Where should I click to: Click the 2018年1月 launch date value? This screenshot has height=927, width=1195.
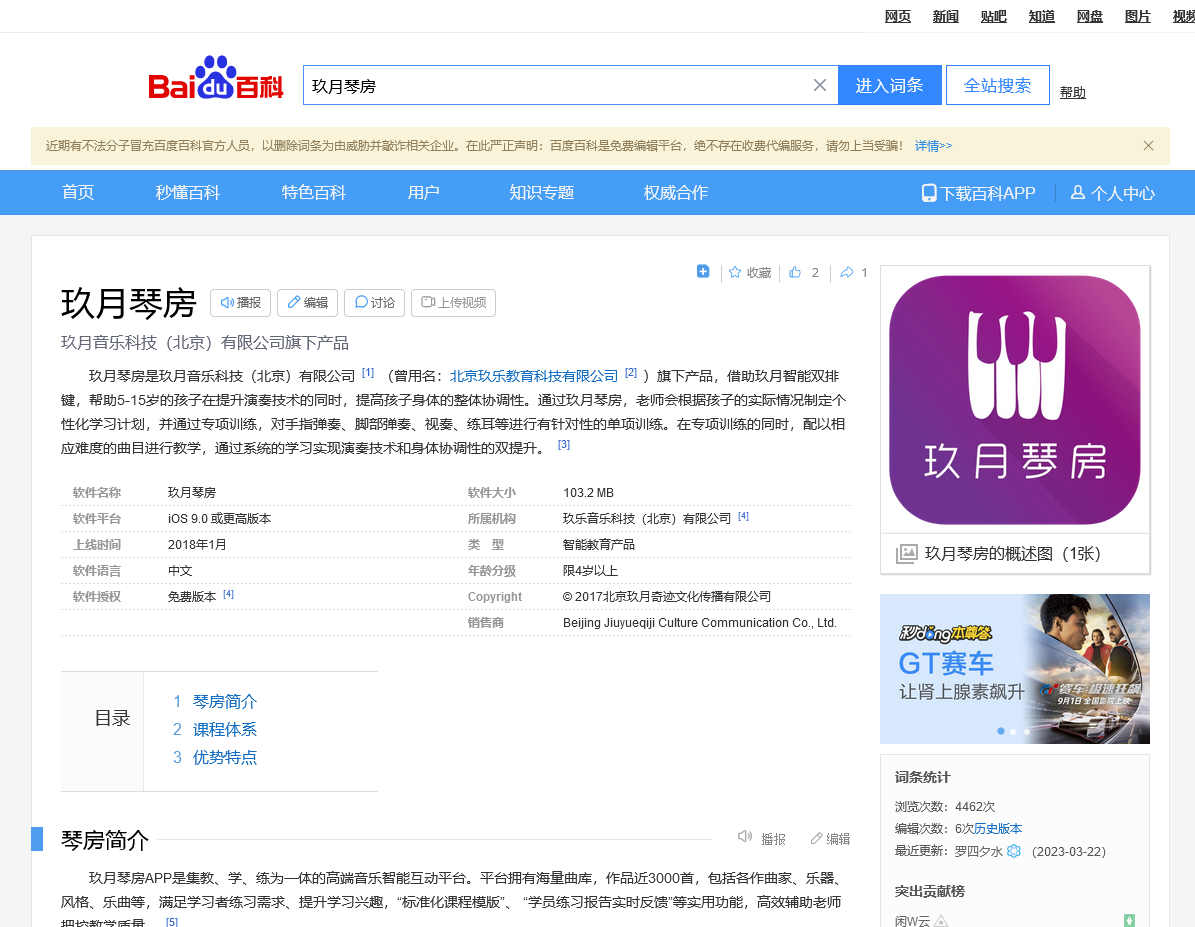coord(197,544)
